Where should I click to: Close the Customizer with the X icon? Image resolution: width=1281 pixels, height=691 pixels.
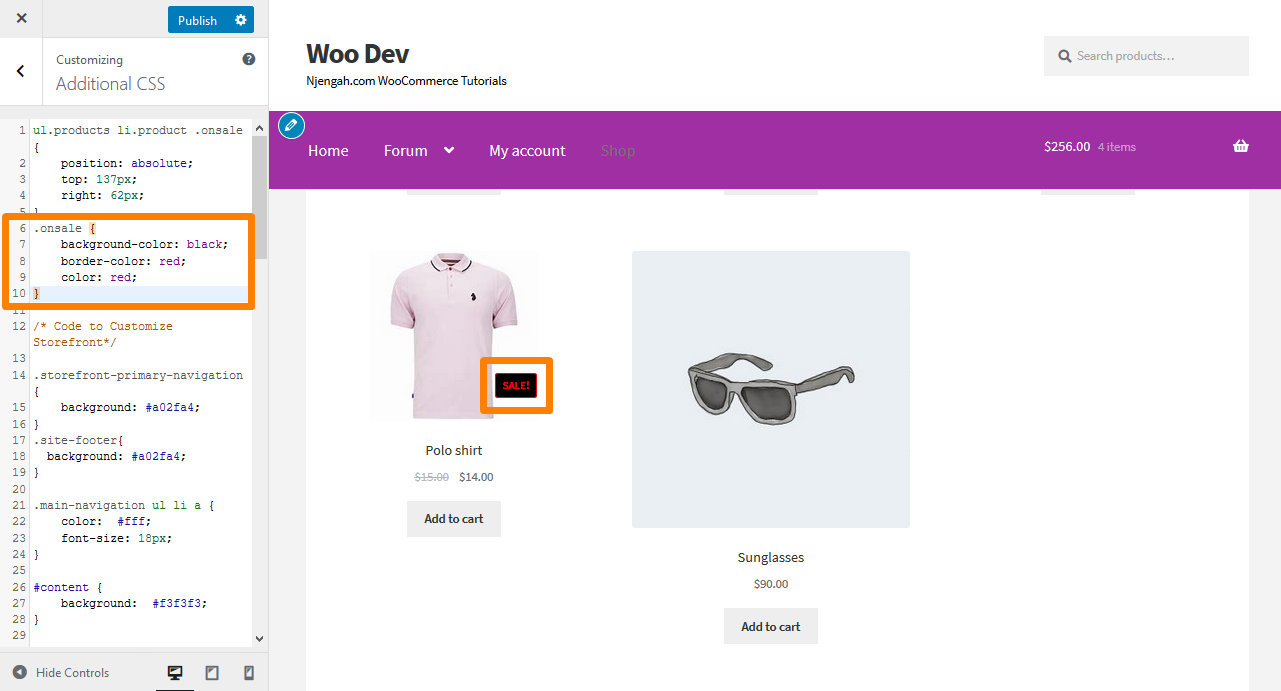coord(22,19)
